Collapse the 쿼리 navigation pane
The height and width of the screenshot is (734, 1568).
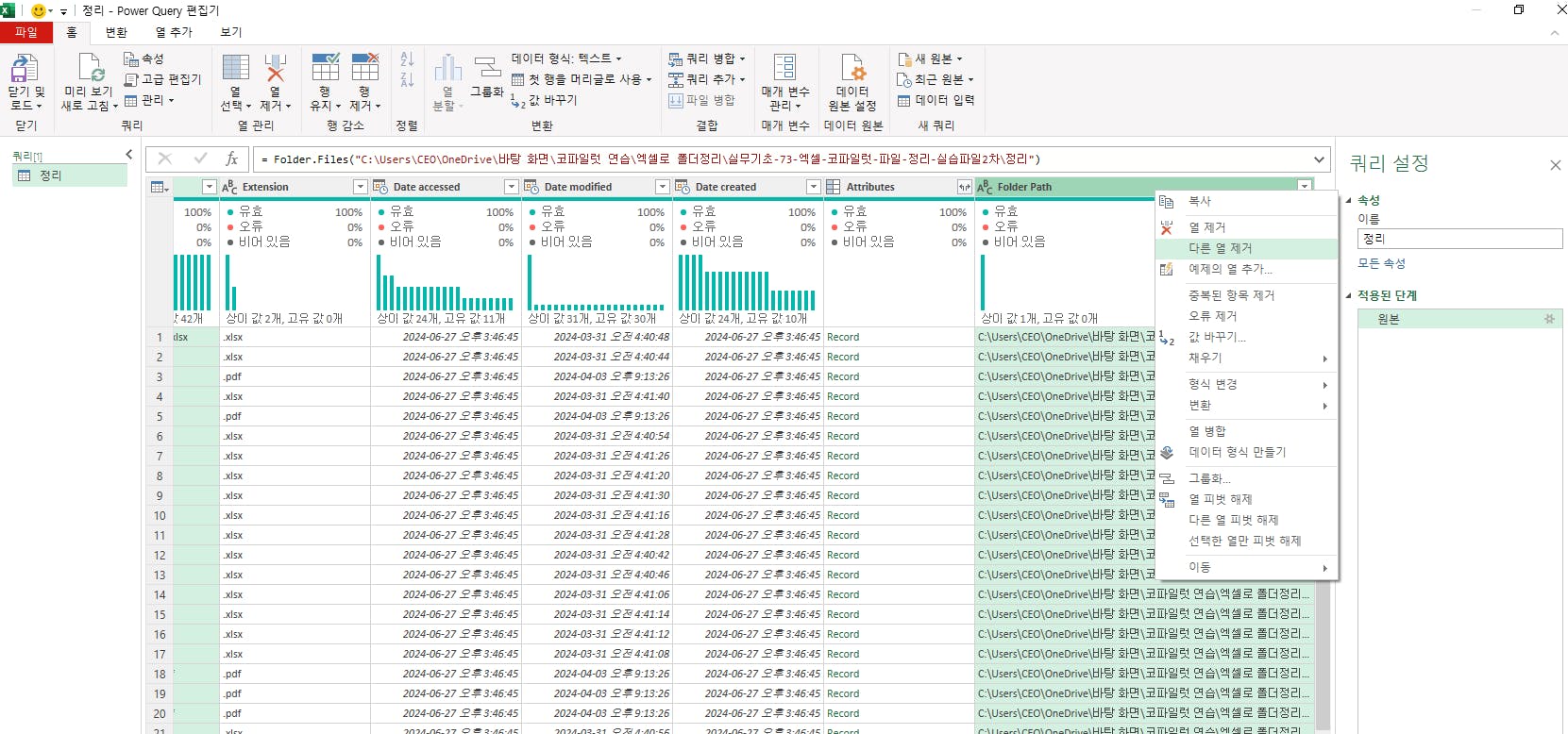tap(129, 155)
